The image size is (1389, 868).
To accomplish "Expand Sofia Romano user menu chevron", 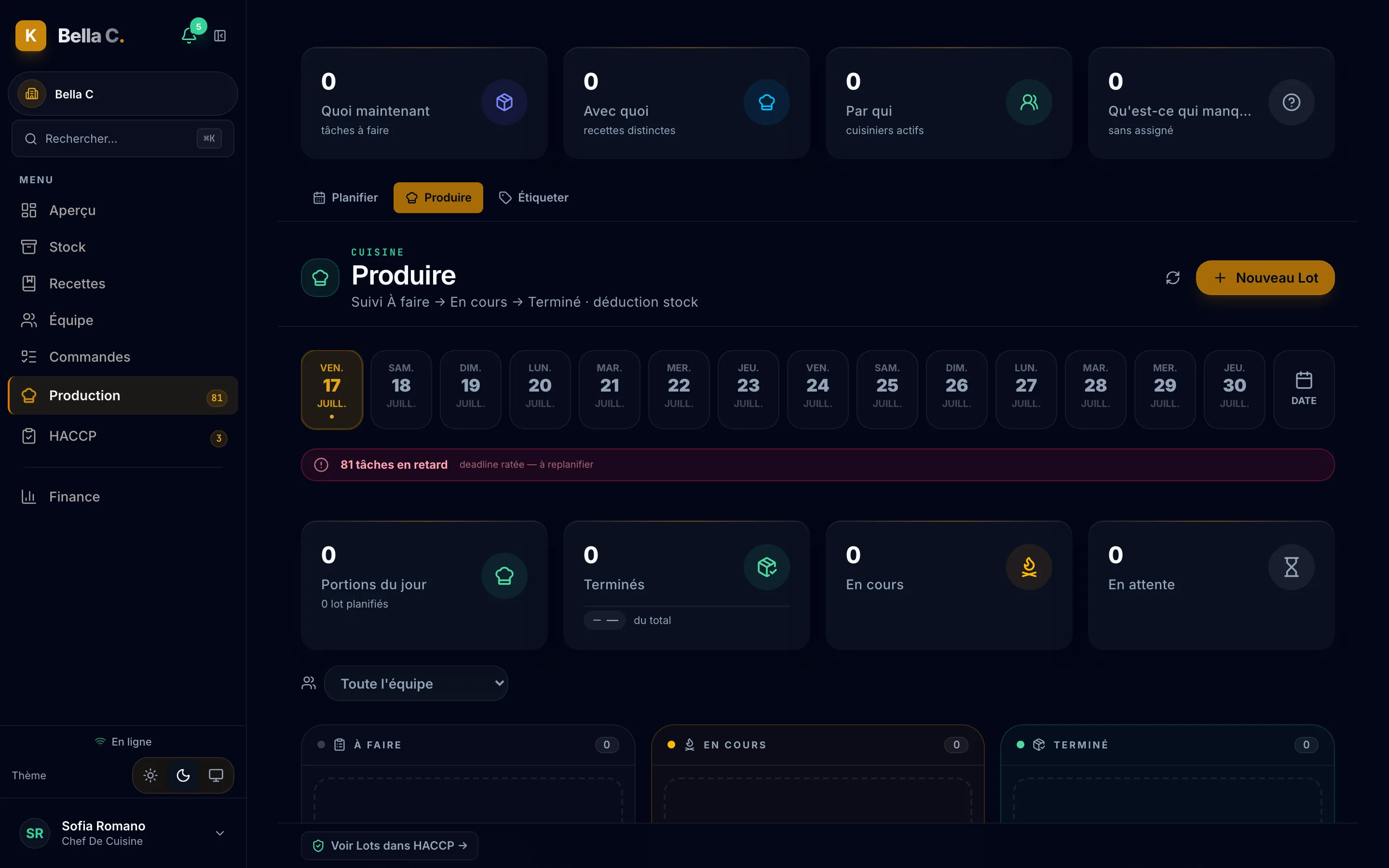I will coord(220,833).
